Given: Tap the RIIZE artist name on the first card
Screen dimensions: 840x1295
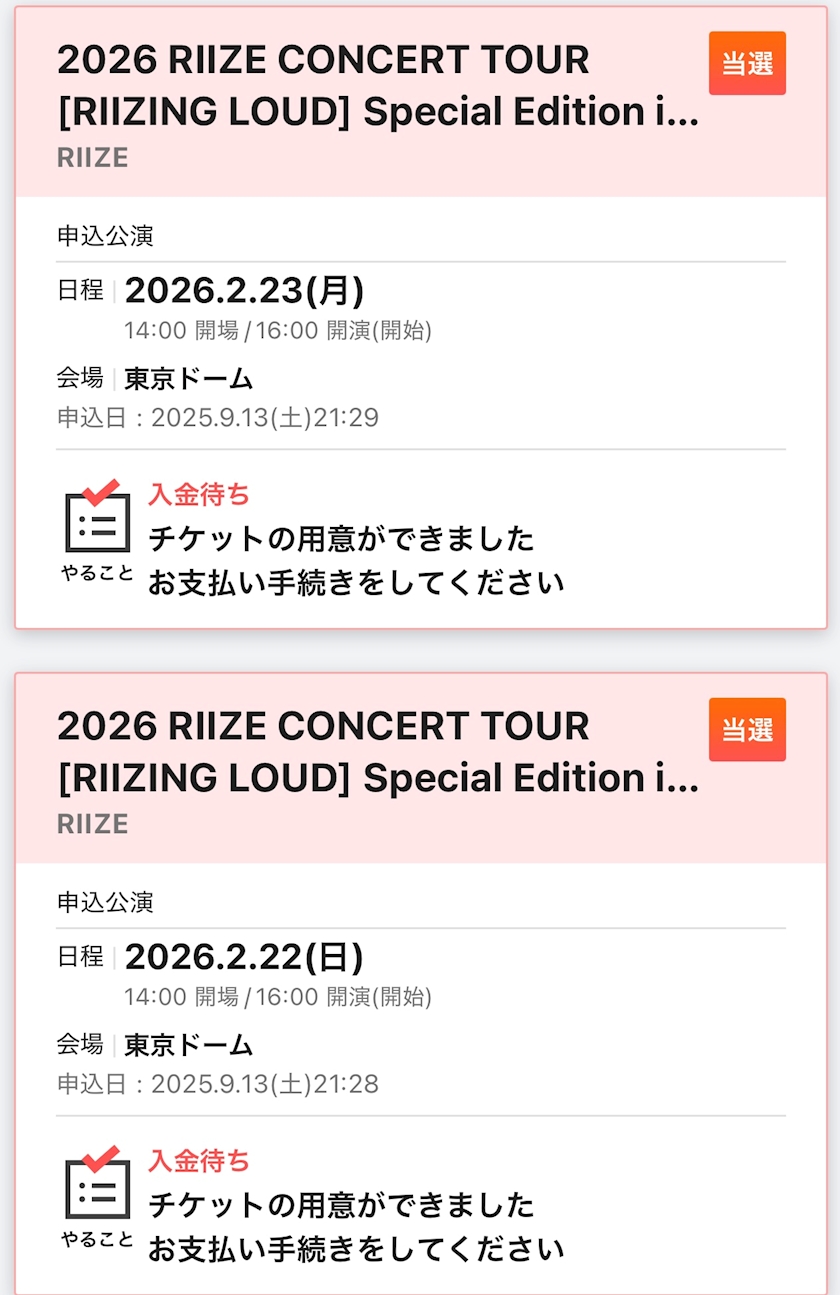Looking at the screenshot, I should click(93, 158).
